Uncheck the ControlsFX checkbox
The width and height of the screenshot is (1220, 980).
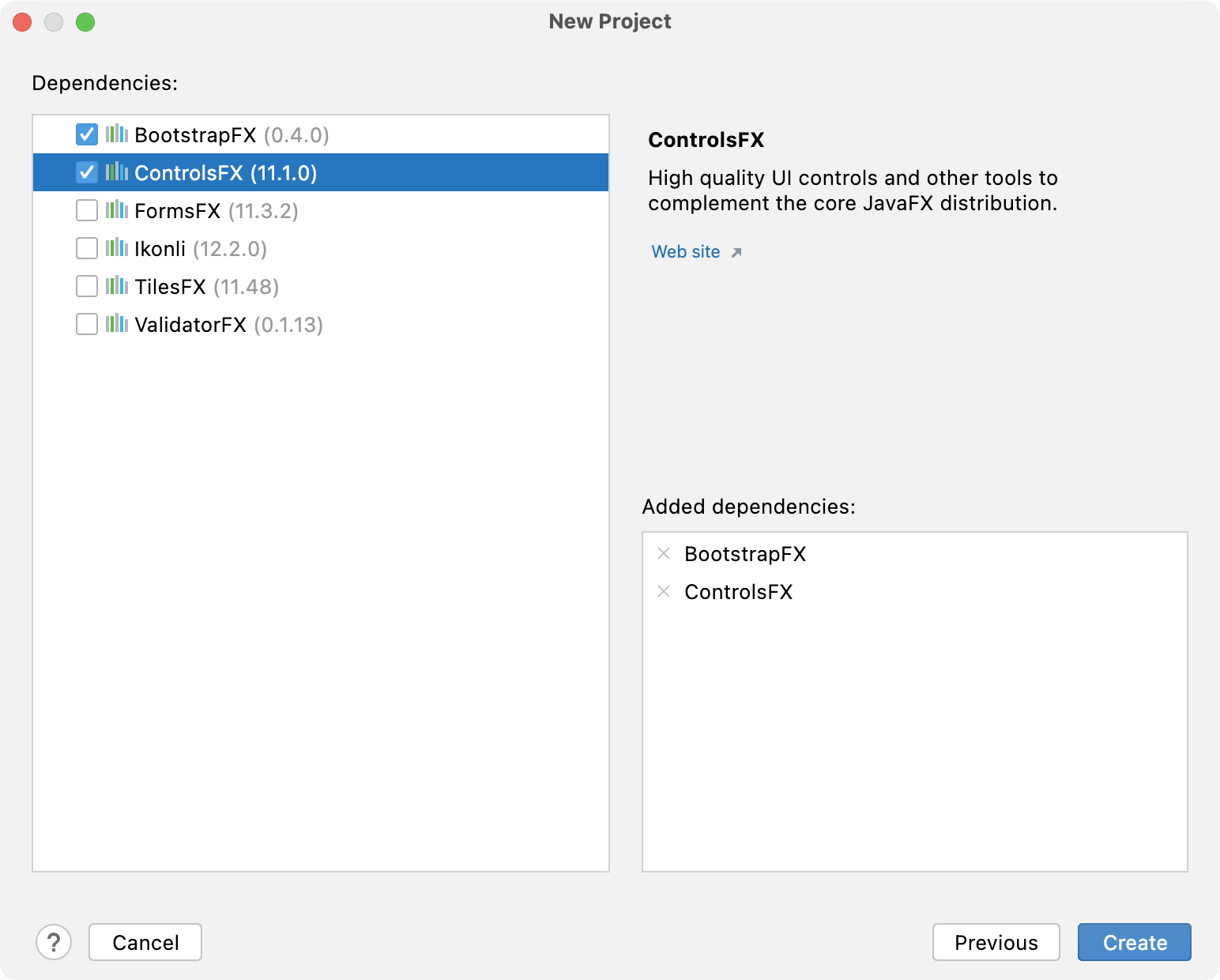(x=87, y=172)
